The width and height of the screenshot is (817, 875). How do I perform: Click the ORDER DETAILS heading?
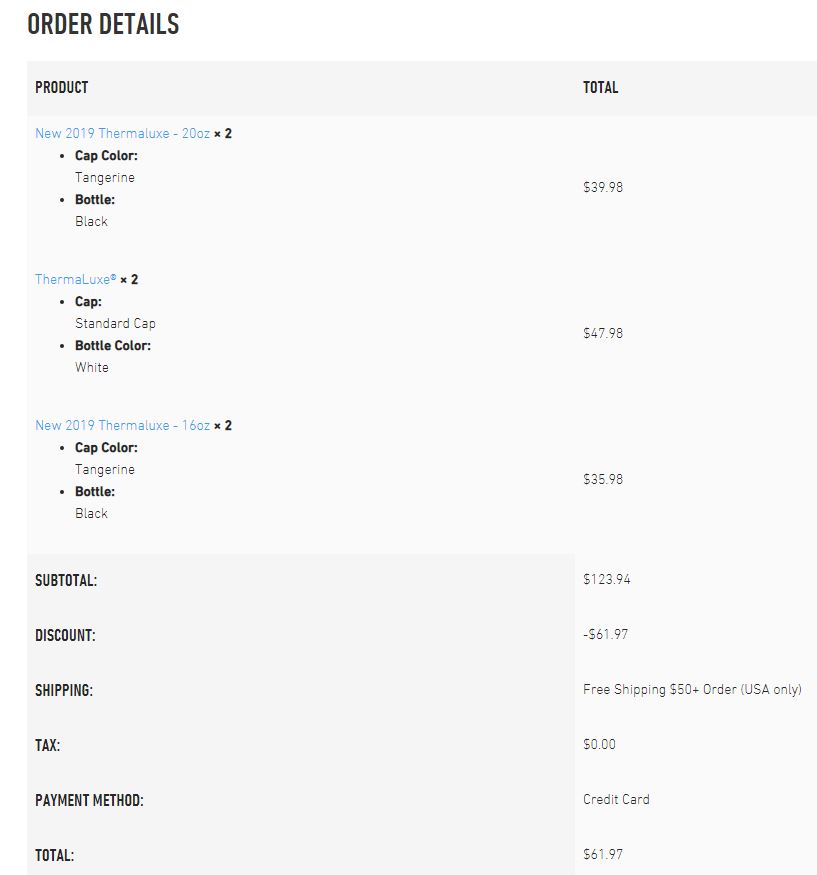[x=103, y=24]
